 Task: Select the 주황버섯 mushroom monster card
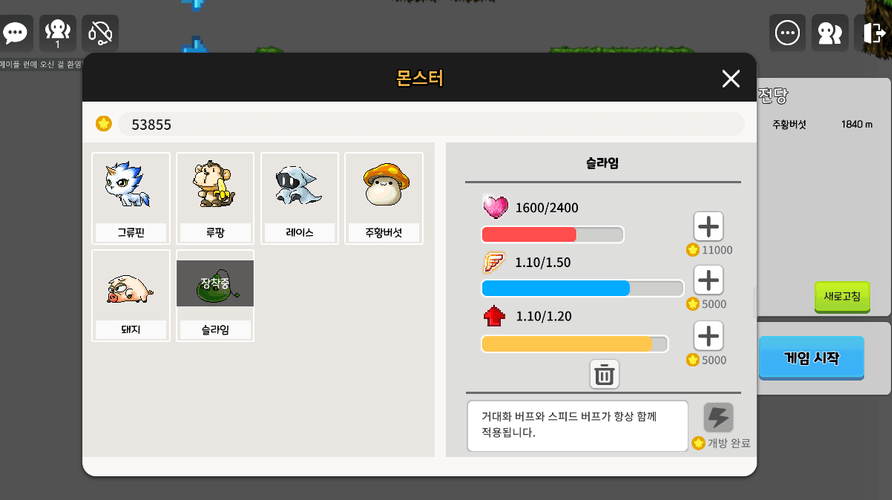point(384,199)
